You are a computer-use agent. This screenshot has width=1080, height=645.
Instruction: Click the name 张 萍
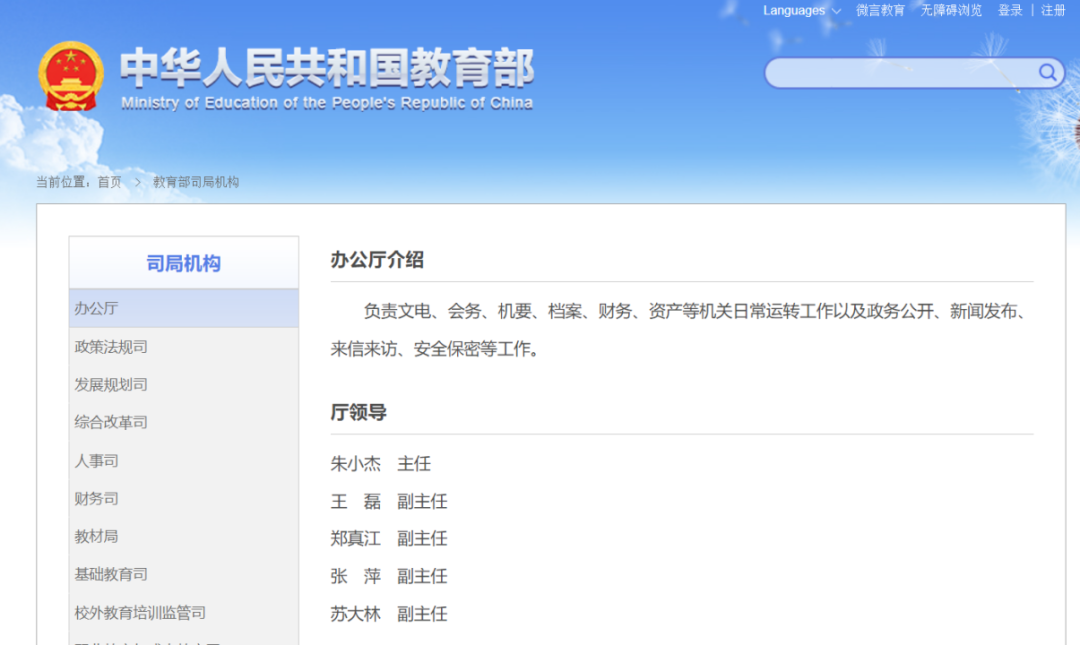pos(355,576)
